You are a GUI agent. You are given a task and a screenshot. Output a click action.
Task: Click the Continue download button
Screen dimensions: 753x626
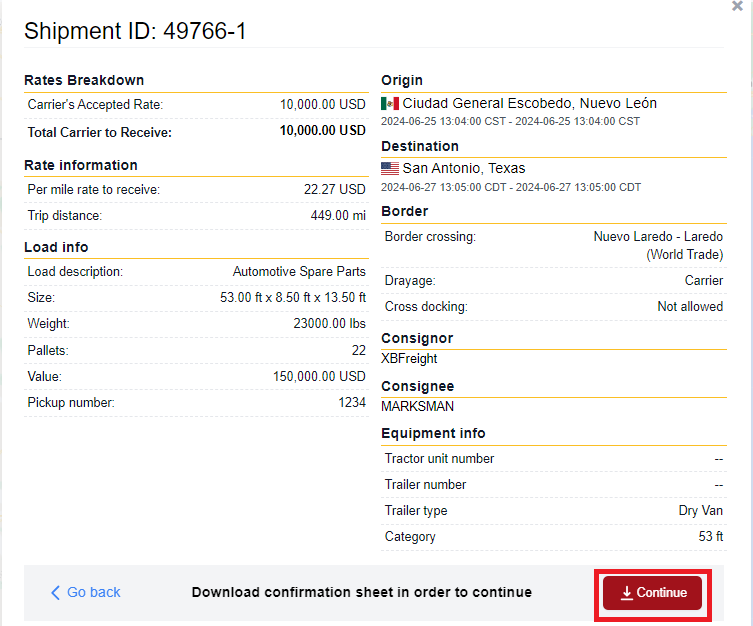tap(652, 593)
